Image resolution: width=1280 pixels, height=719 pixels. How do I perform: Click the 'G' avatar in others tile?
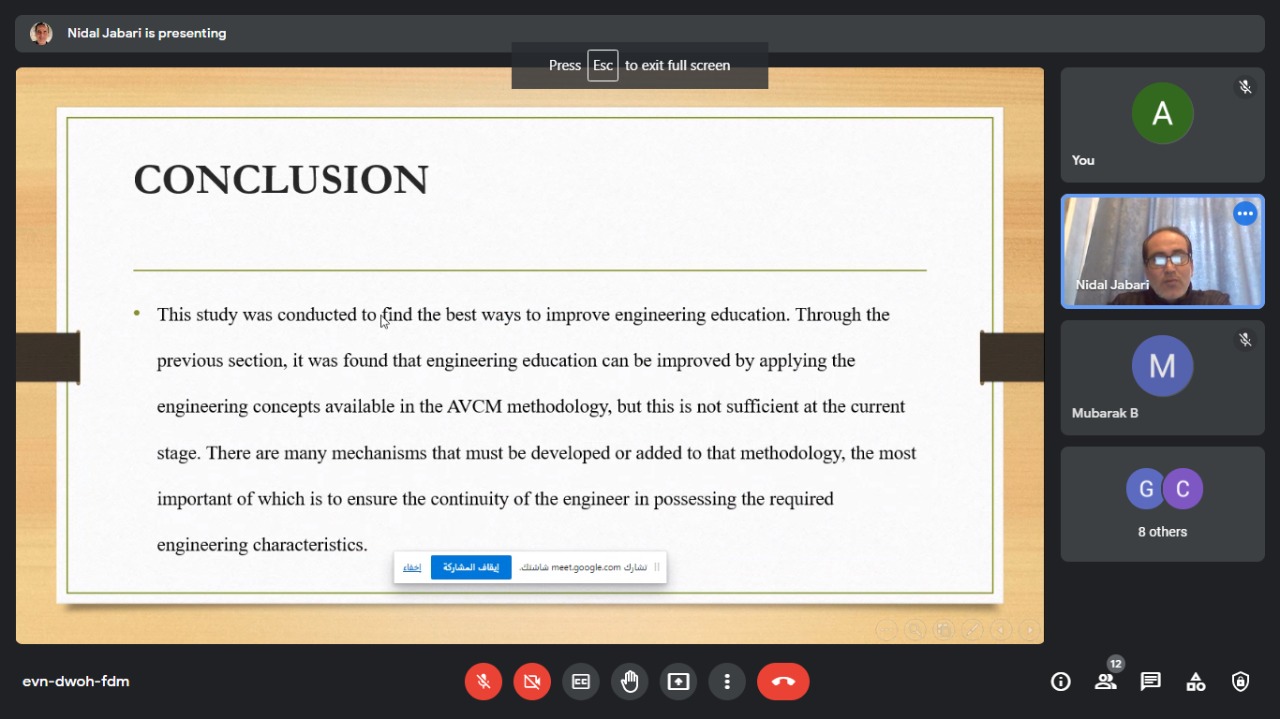coord(1146,489)
